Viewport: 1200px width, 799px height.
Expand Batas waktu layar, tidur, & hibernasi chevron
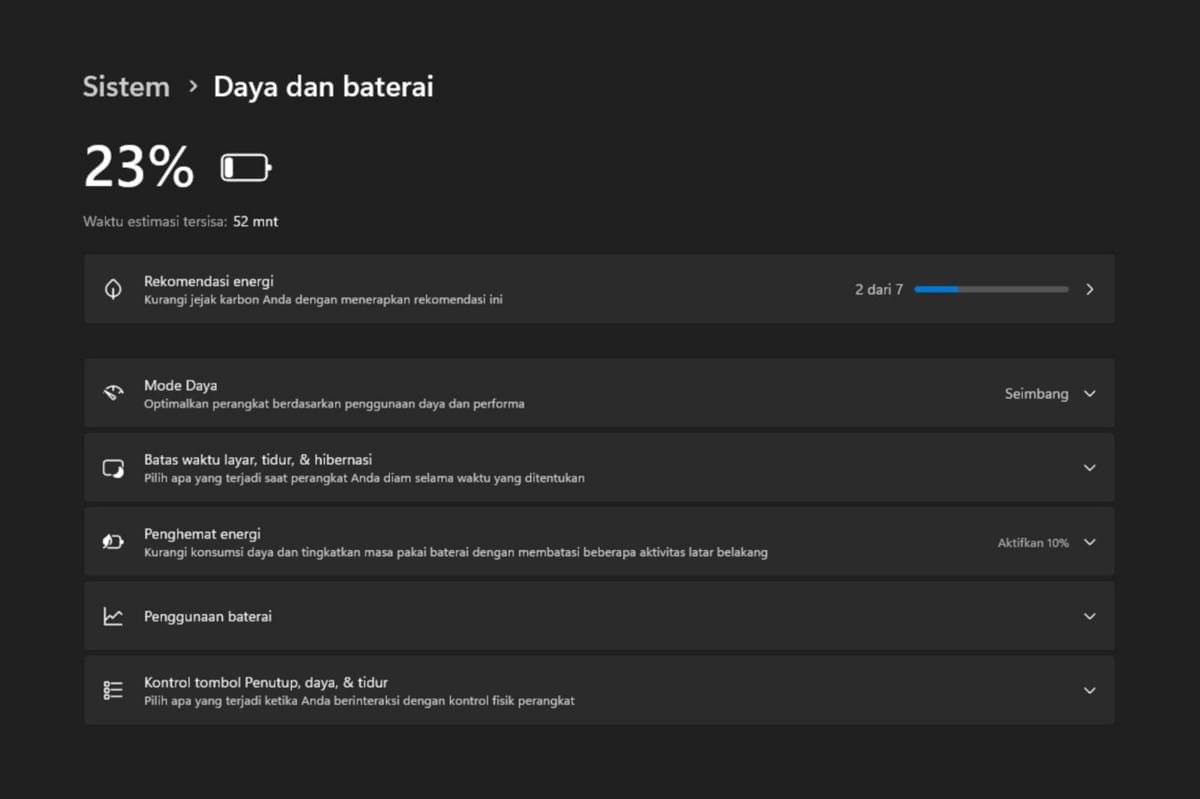click(1089, 468)
